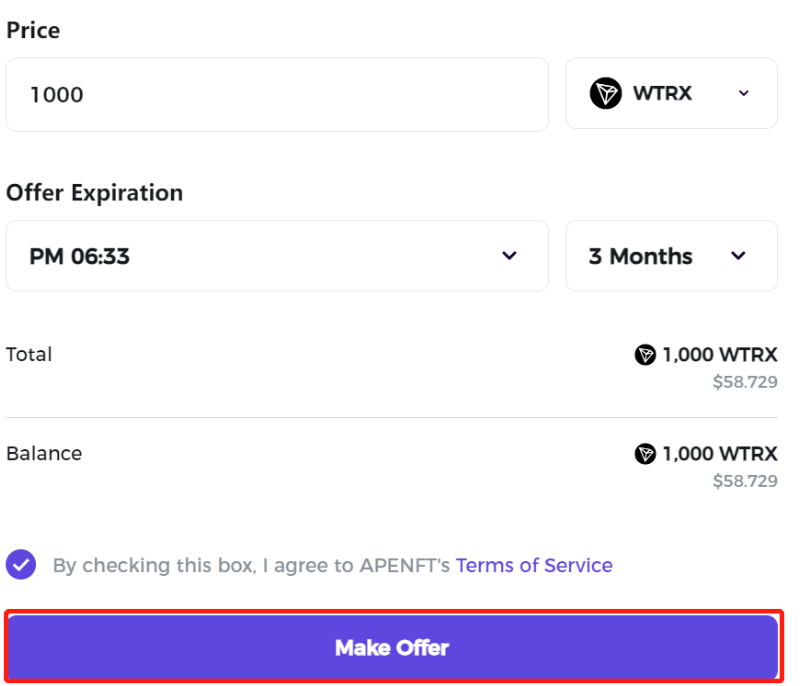Click the TRON icon beside Balance amount

[645, 454]
